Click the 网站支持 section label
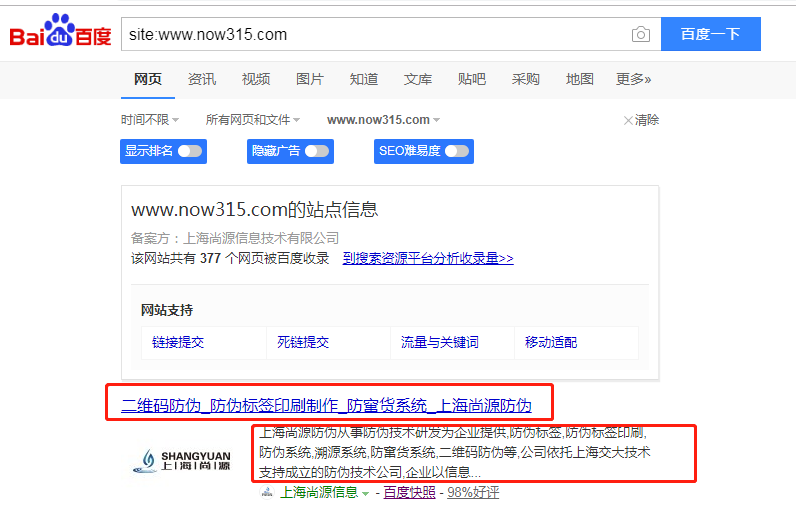This screenshot has height=513, width=796. [x=167, y=310]
